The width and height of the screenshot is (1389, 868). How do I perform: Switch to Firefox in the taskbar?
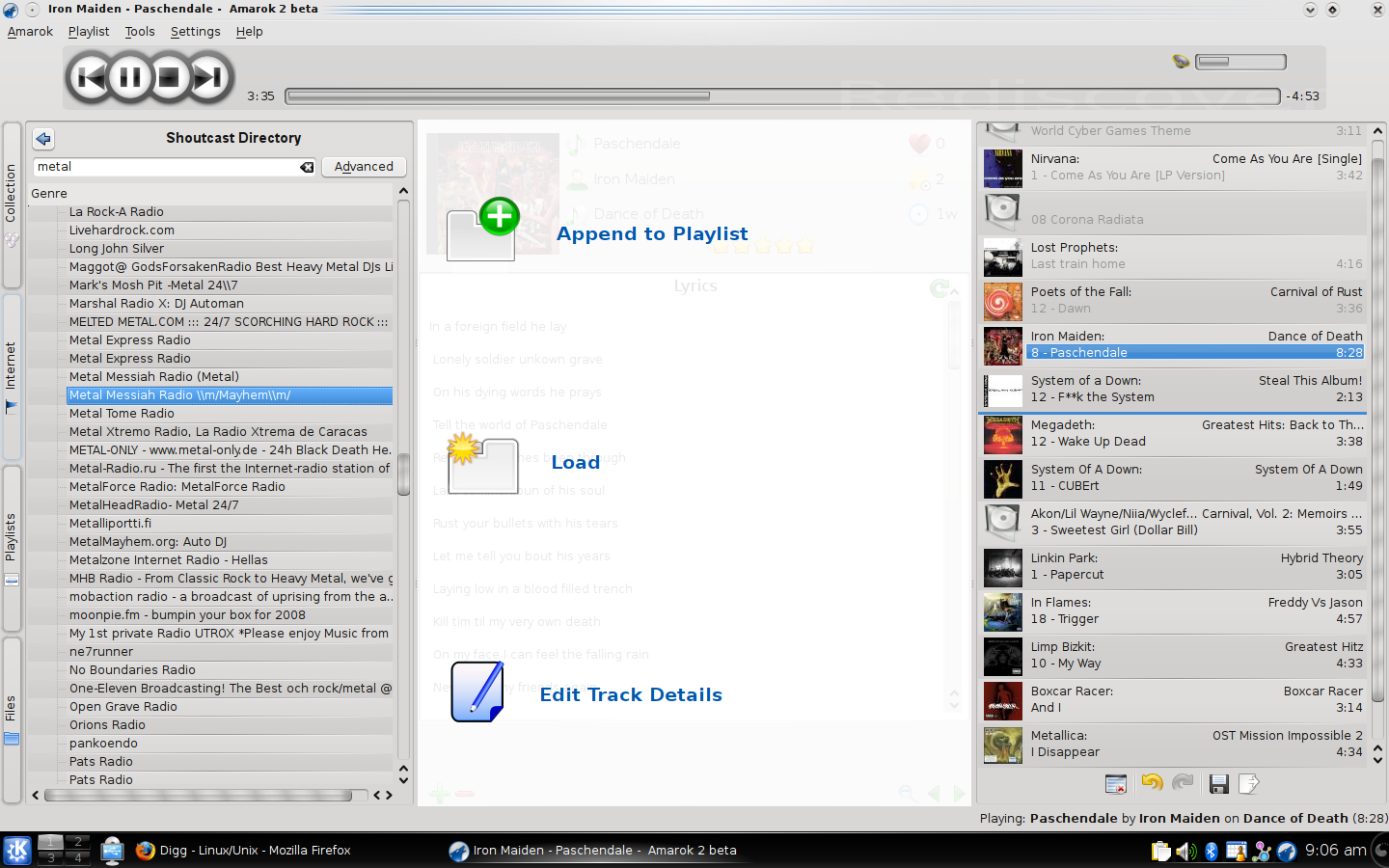click(x=243, y=851)
